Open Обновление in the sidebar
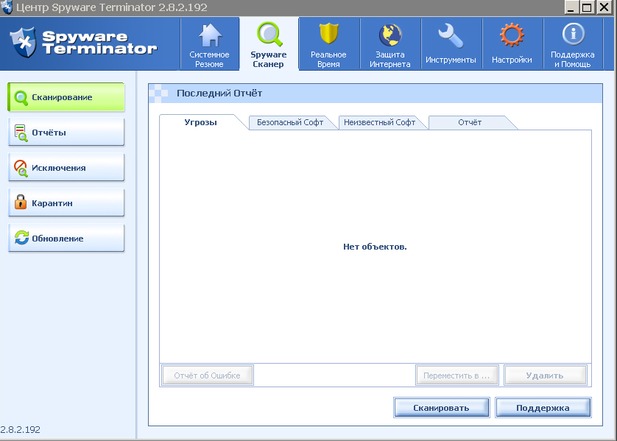 [66, 238]
